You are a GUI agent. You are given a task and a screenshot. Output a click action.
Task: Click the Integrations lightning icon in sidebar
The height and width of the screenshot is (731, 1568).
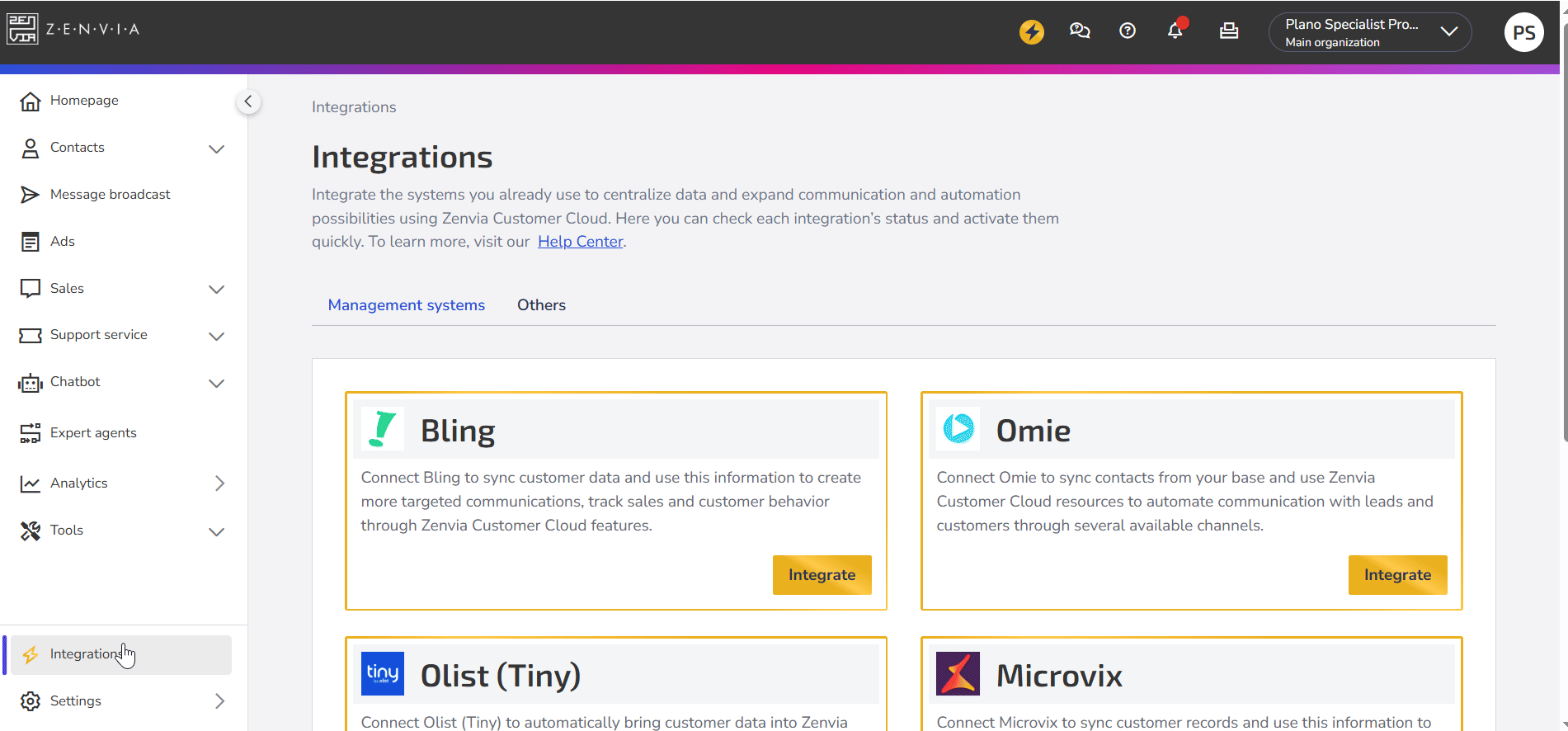31,655
